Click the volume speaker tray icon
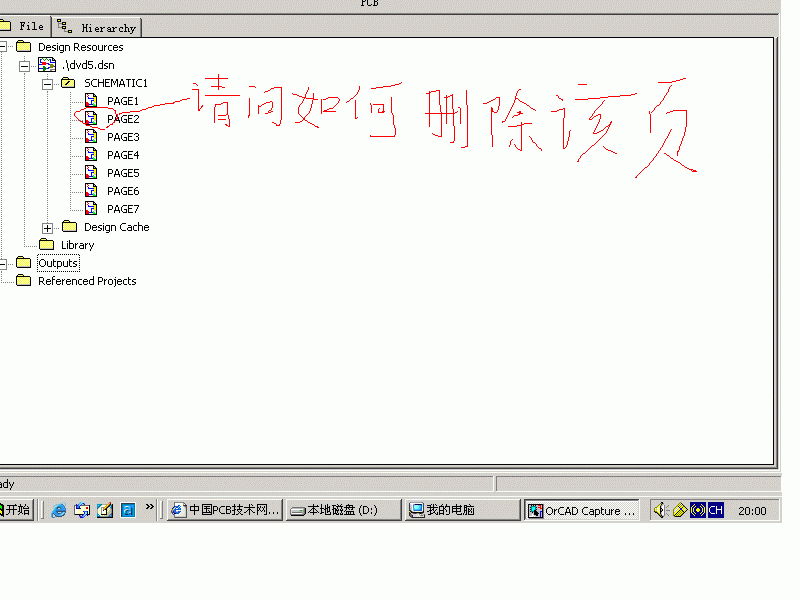Viewport: 800px width, 600px height. click(x=661, y=510)
